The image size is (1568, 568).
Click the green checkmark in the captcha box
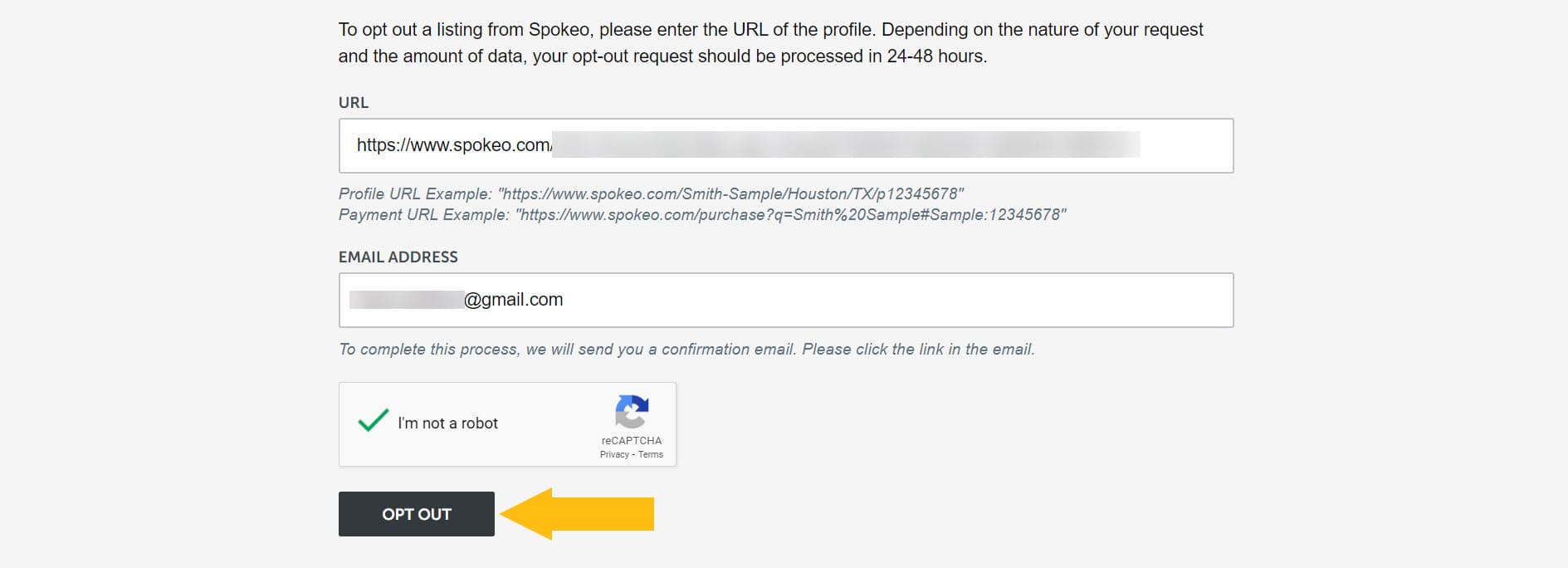(x=373, y=419)
